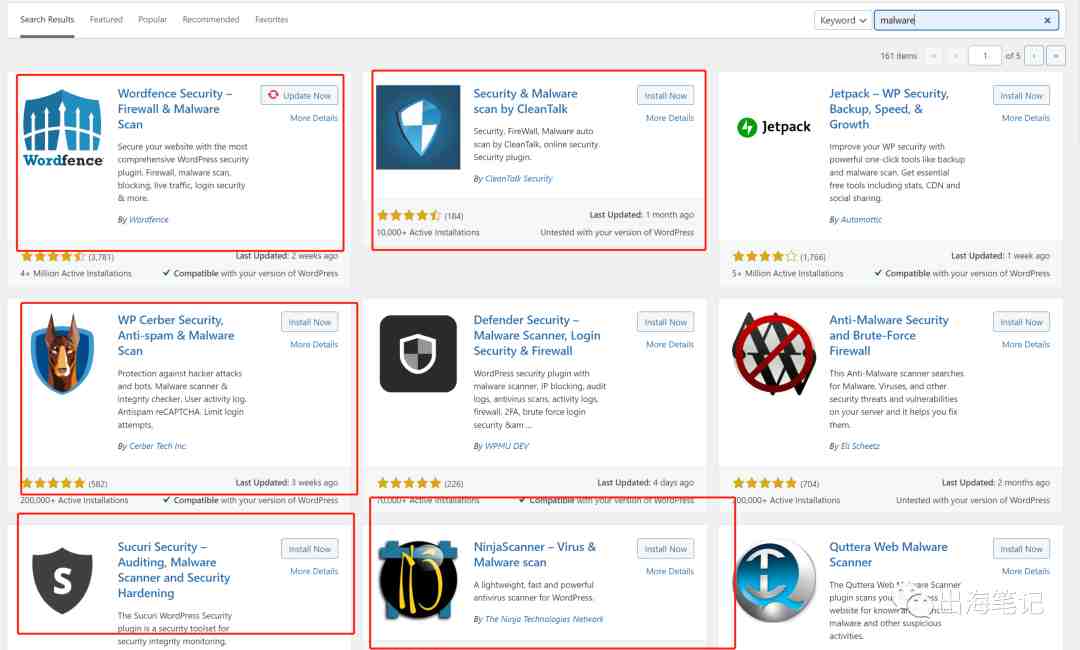Focus the plugin search field containing malware
1080x650 pixels.
(966, 21)
